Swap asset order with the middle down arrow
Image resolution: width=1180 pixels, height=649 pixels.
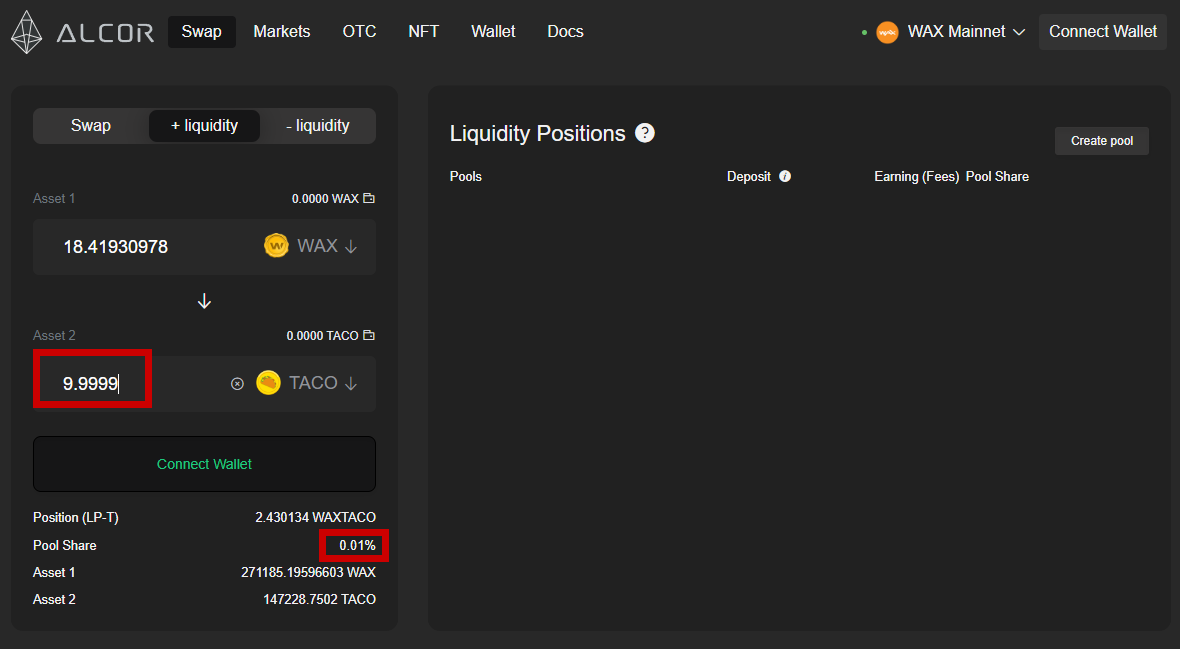click(x=204, y=301)
